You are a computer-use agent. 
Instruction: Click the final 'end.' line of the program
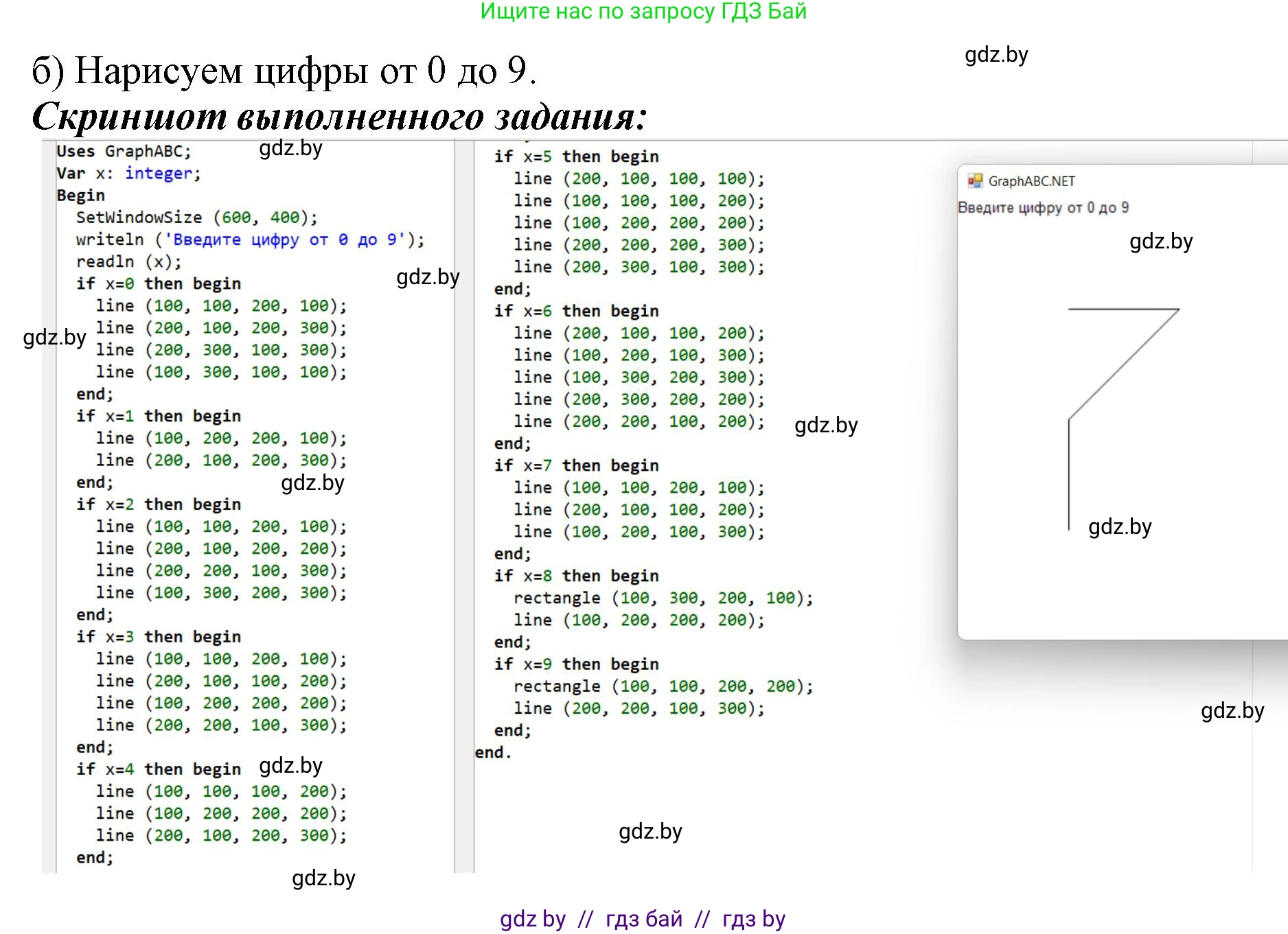(493, 752)
